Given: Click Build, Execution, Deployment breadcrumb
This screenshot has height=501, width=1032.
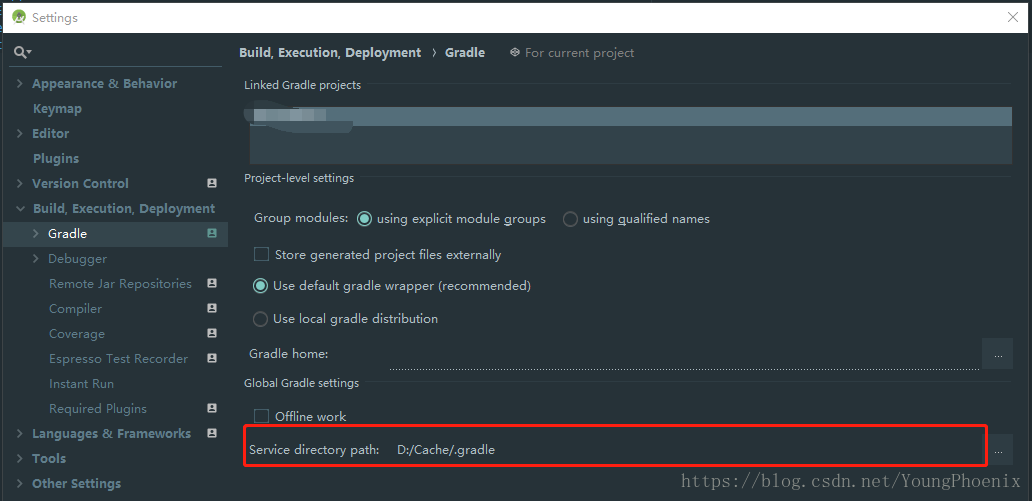Looking at the screenshot, I should click(330, 53).
